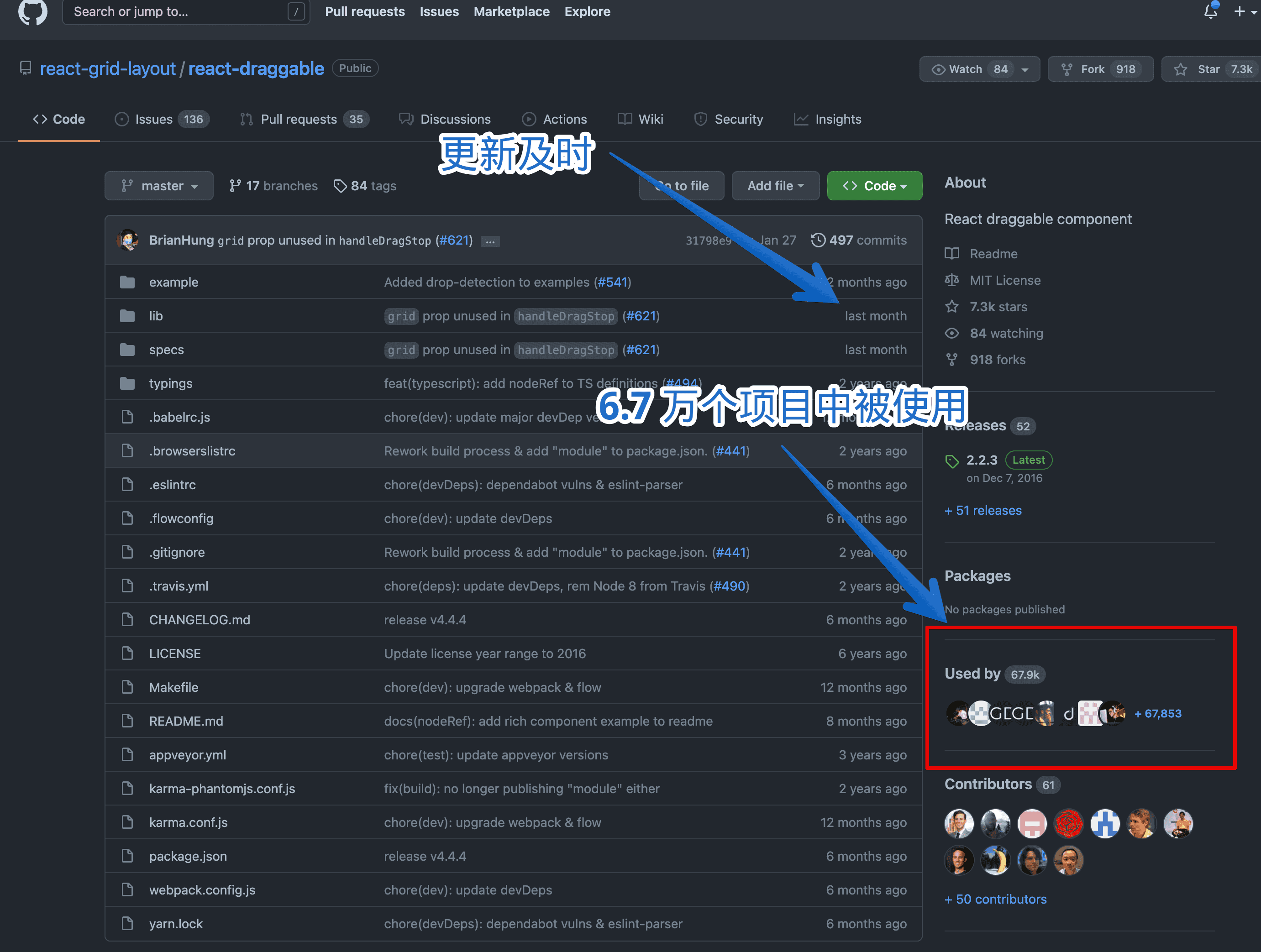Open the green Code dropdown
1261x952 pixels.
(874, 186)
